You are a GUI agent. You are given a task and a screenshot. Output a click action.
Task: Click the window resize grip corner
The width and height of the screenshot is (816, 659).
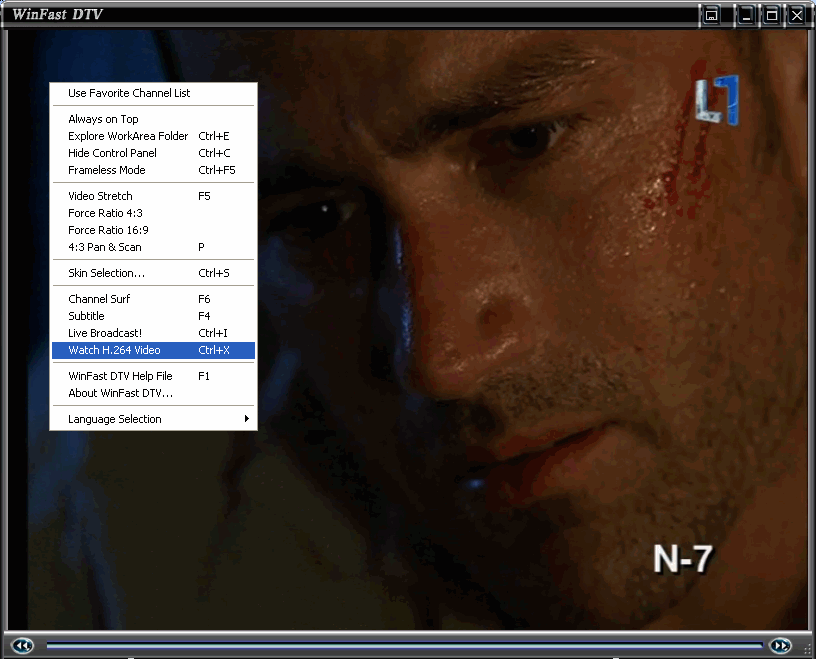point(808,651)
